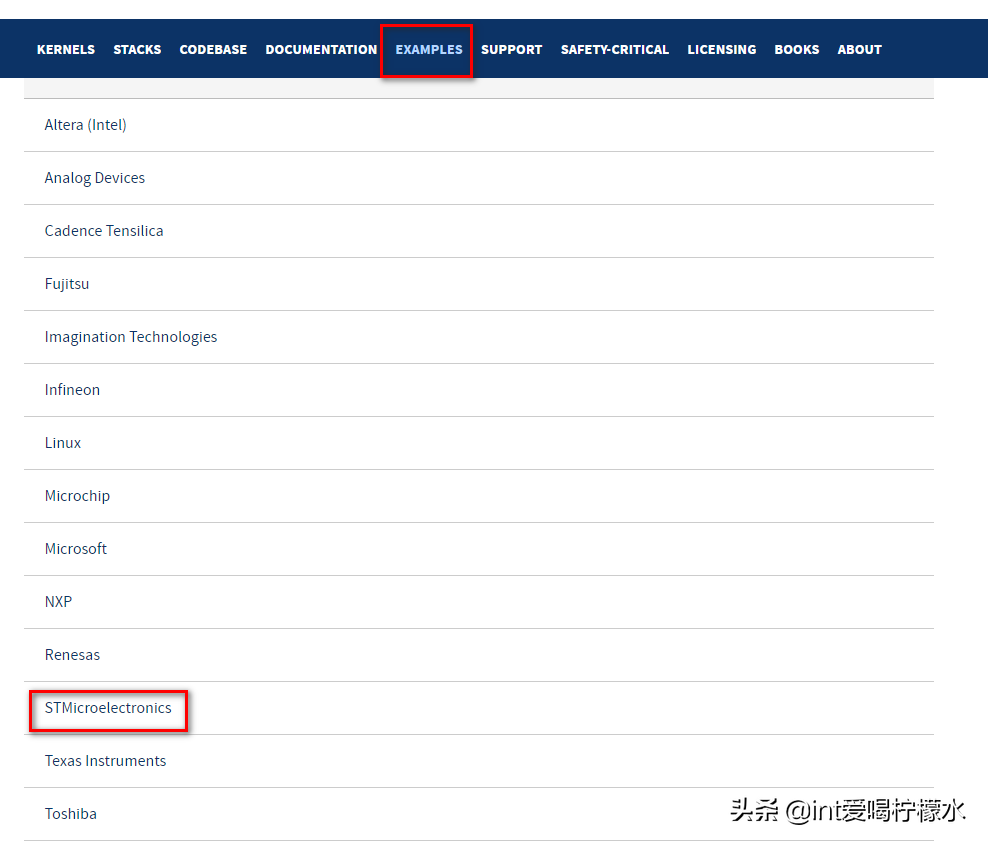Open Texas Instruments examples

pos(479,761)
